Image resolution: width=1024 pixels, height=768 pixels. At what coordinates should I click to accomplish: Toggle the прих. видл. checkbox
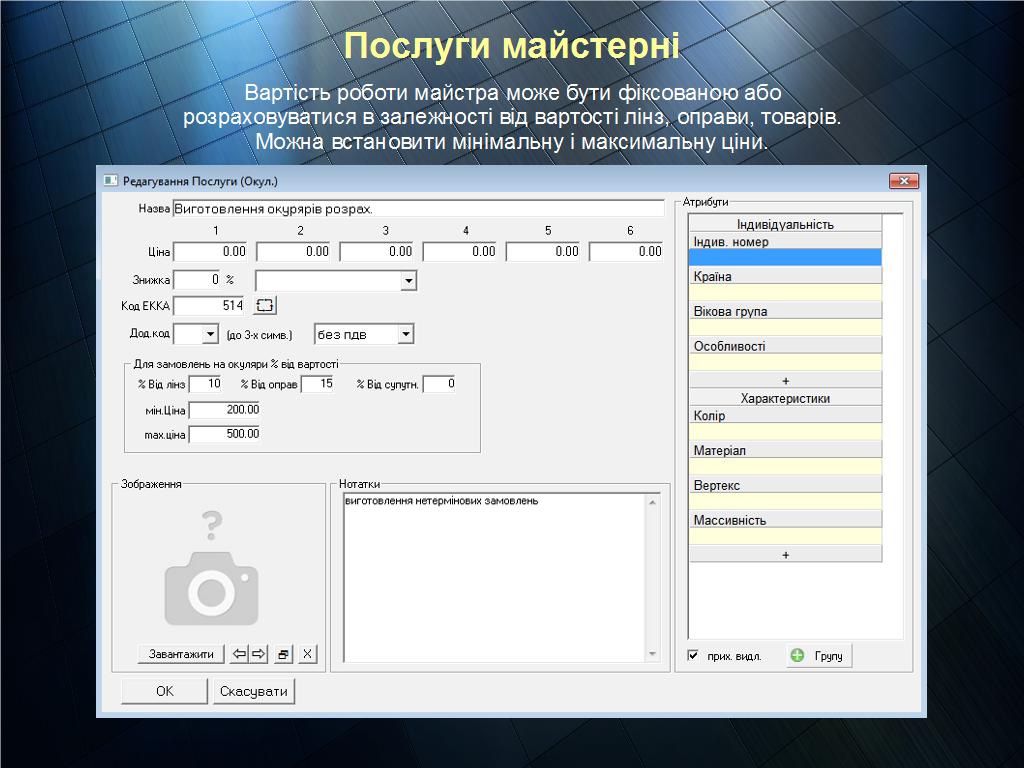coord(693,656)
